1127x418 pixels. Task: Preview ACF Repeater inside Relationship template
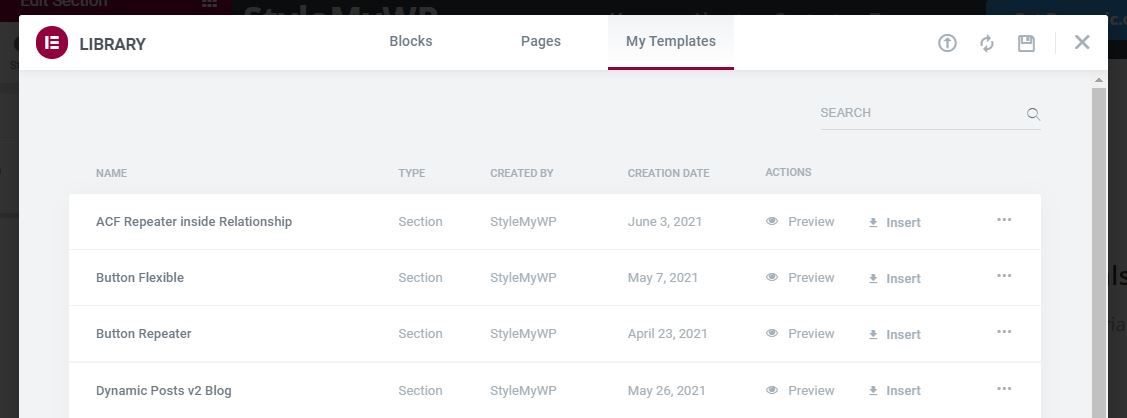[800, 221]
